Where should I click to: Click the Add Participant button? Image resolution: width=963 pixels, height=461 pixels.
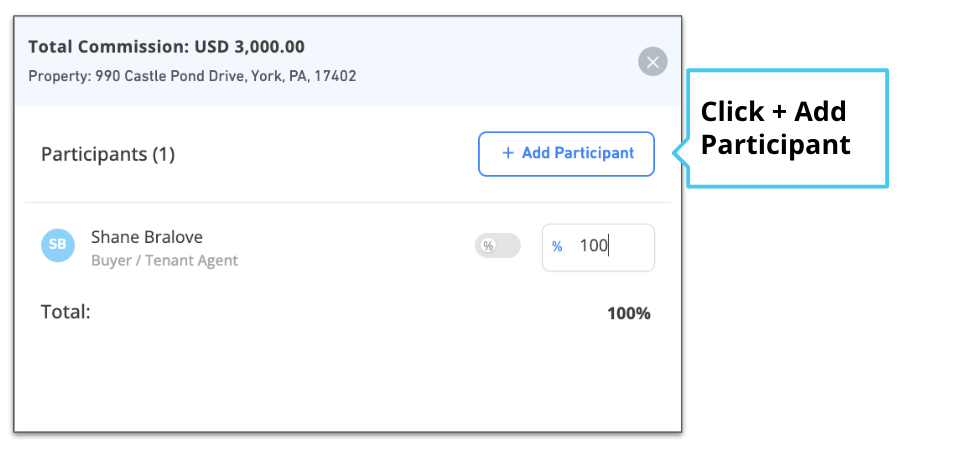point(566,154)
